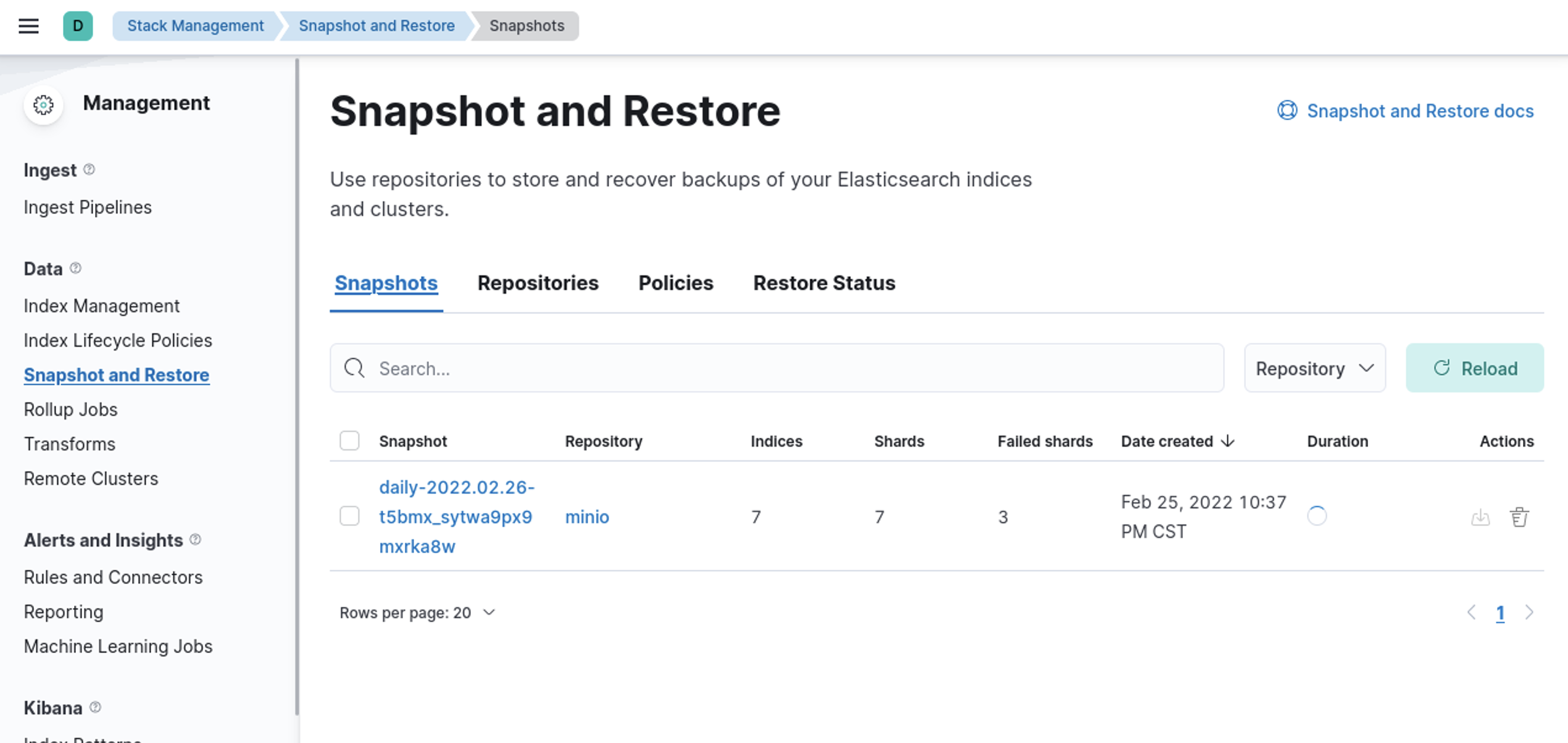The width and height of the screenshot is (1568, 743).
Task: Check the daily-2022.02.26 snapshot row checkbox
Action: (349, 516)
